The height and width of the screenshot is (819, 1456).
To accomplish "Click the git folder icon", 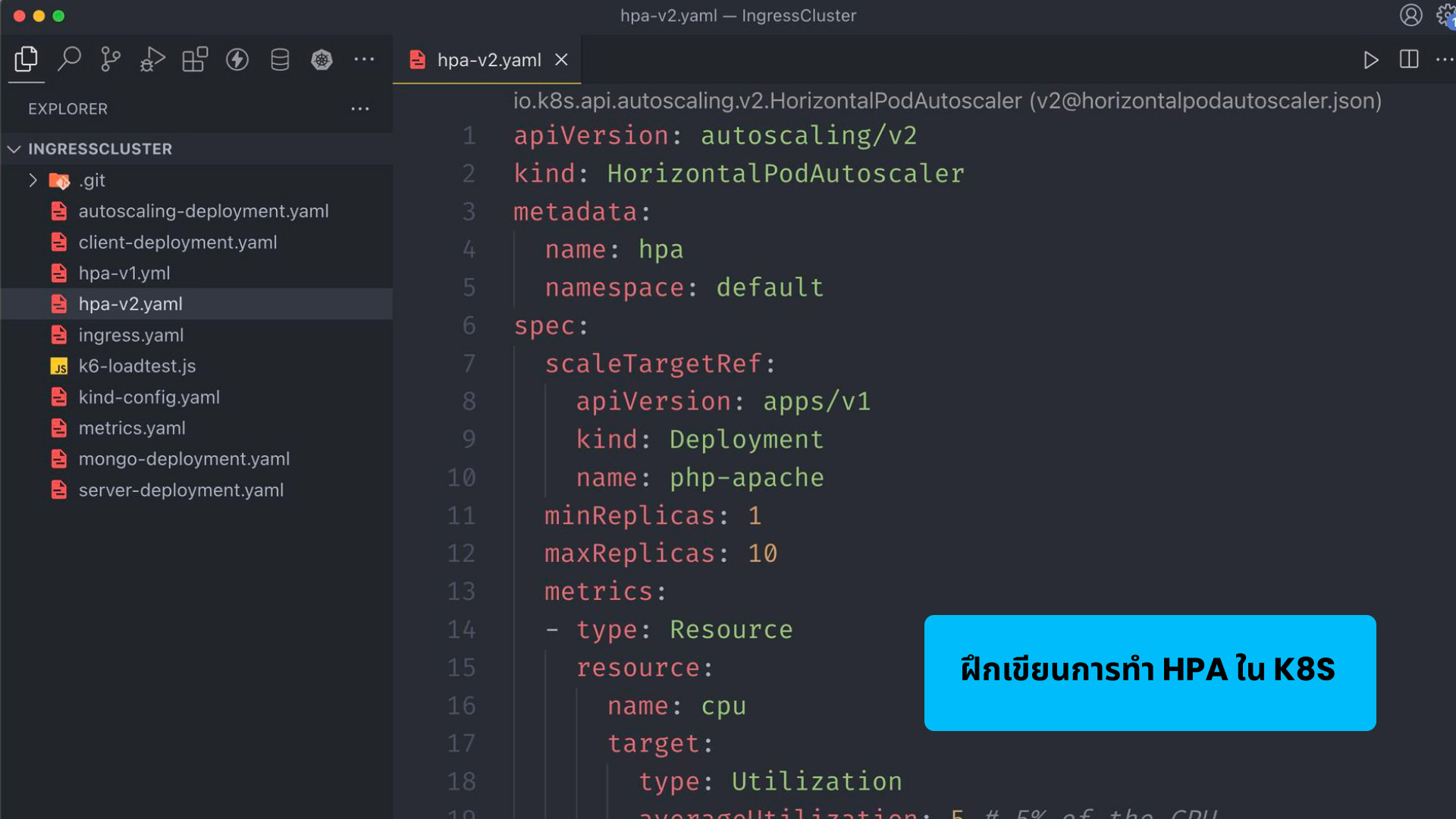I will (59, 180).
